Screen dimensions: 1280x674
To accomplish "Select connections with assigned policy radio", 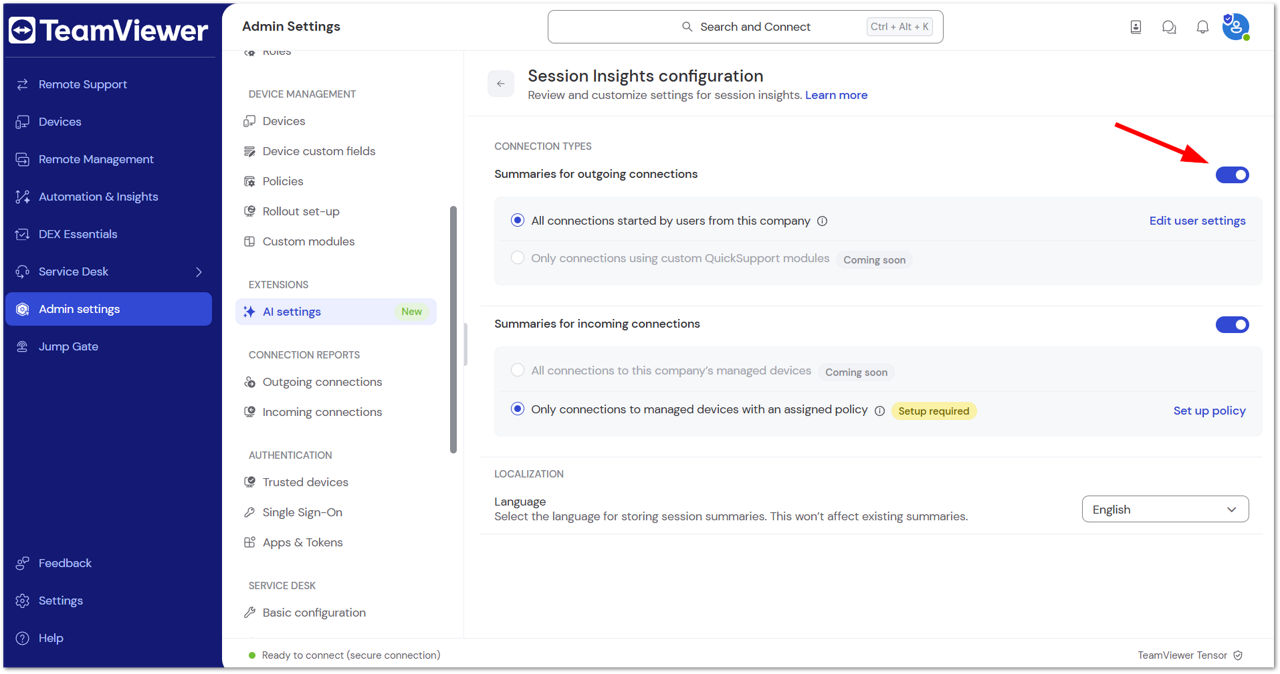I will click(517, 409).
